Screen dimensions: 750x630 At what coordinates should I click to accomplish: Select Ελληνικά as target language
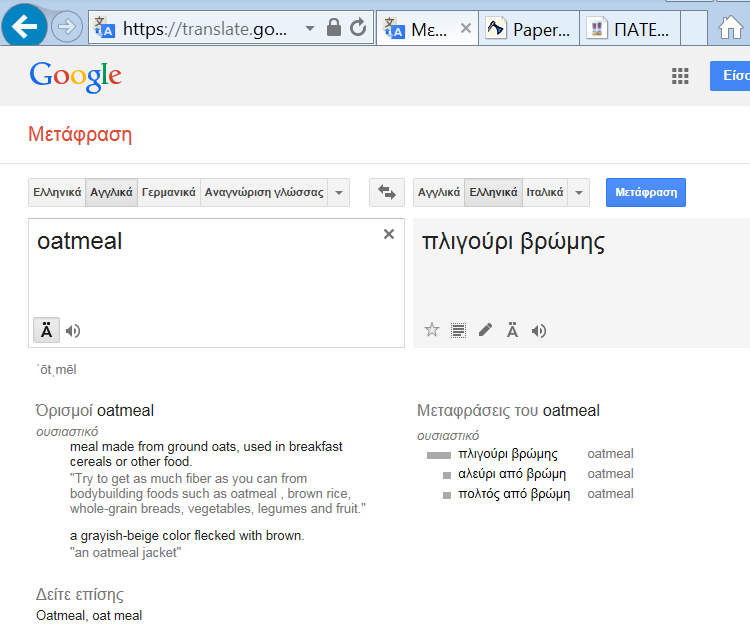tap(493, 192)
